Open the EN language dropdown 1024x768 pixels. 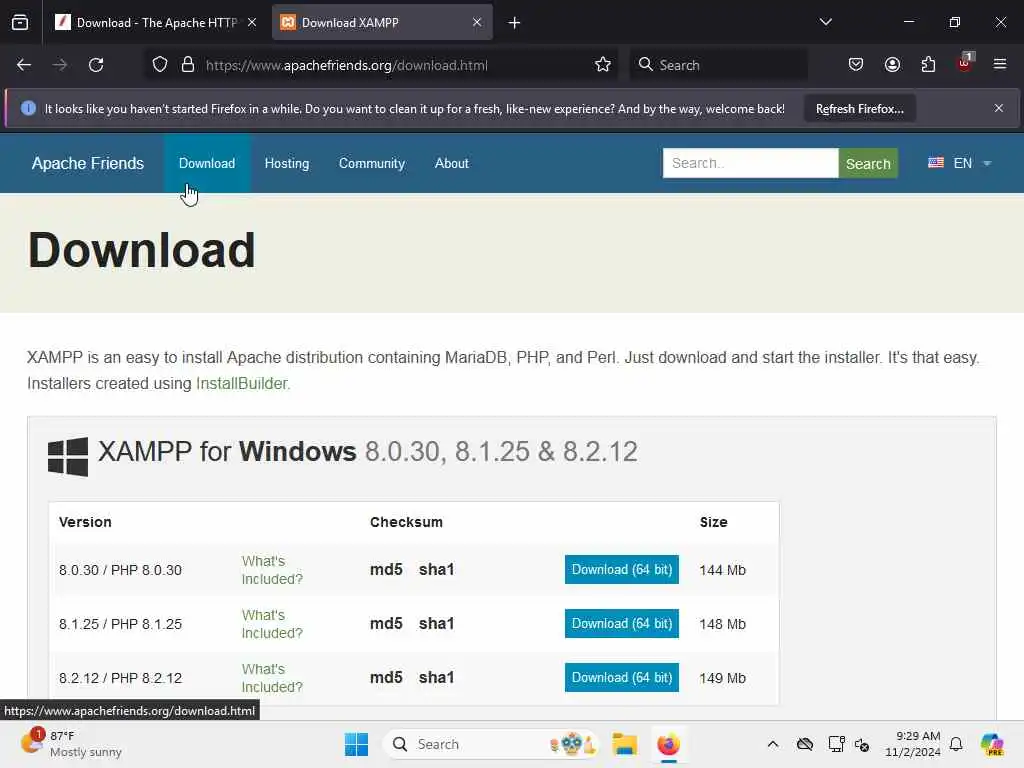click(x=960, y=163)
